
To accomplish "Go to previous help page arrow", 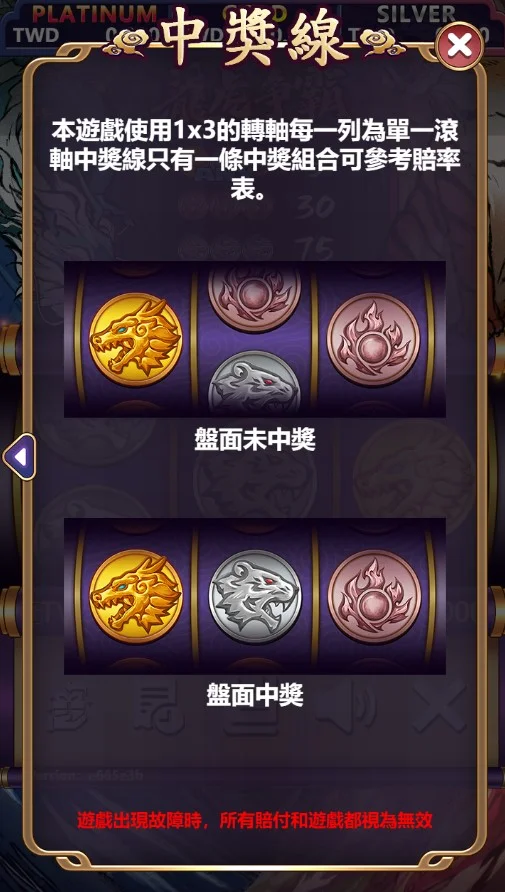I will [x=19, y=456].
